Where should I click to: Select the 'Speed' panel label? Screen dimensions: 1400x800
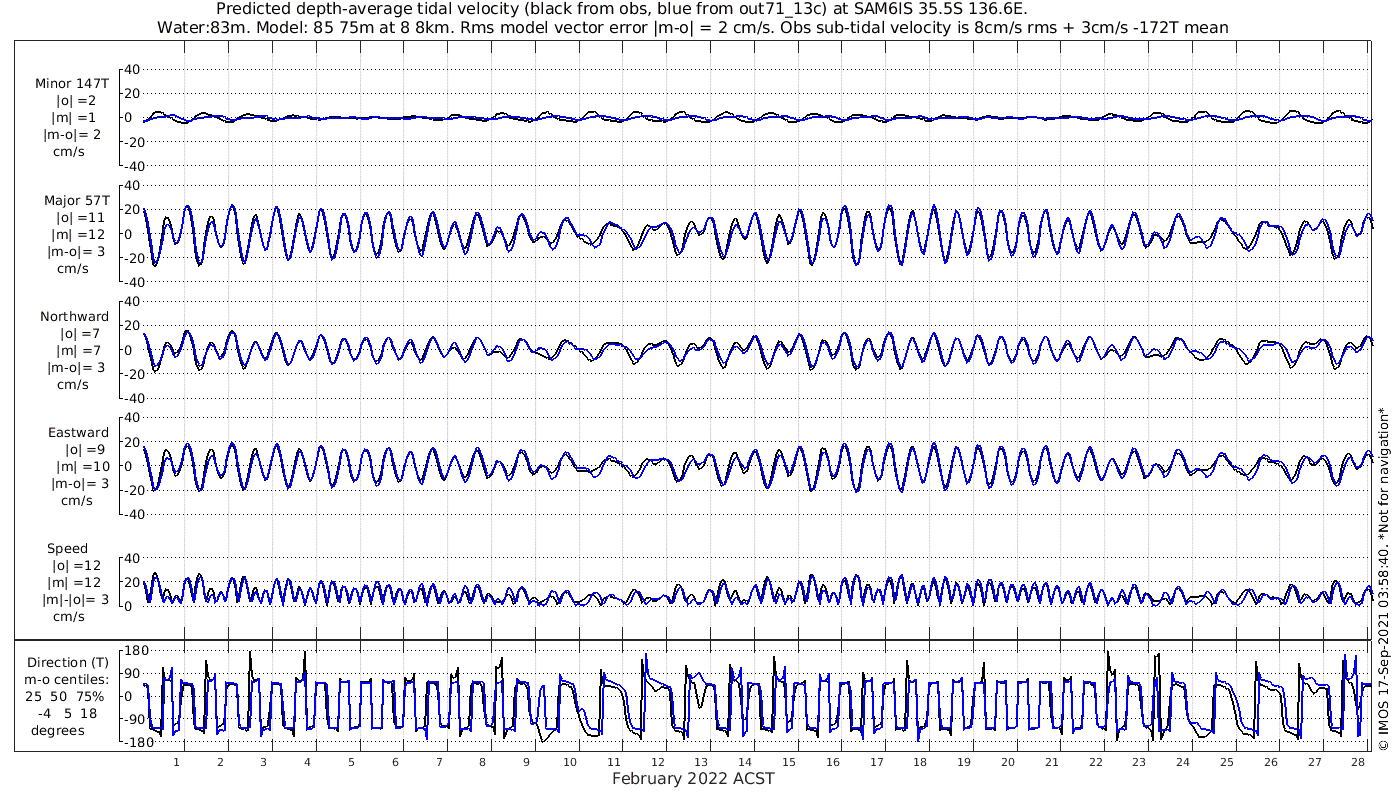click(x=68, y=549)
